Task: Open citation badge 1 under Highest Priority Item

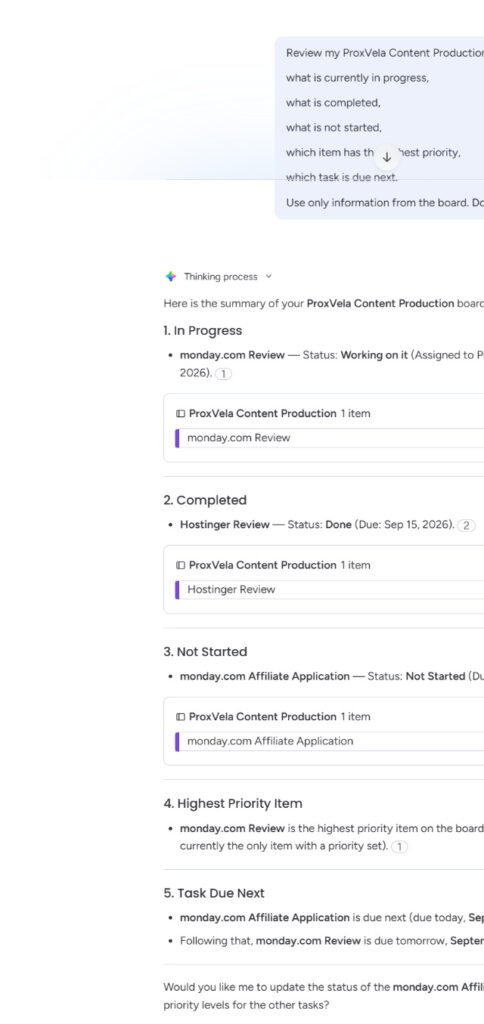Action: [400, 847]
